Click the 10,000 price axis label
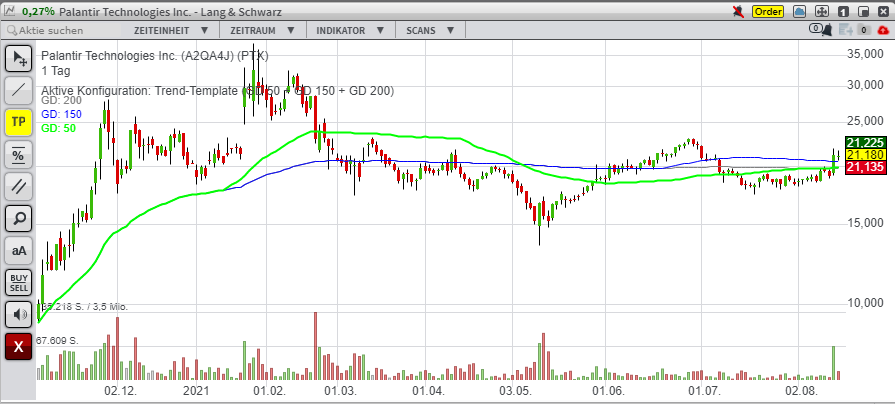The width and height of the screenshot is (895, 404). 865,302
